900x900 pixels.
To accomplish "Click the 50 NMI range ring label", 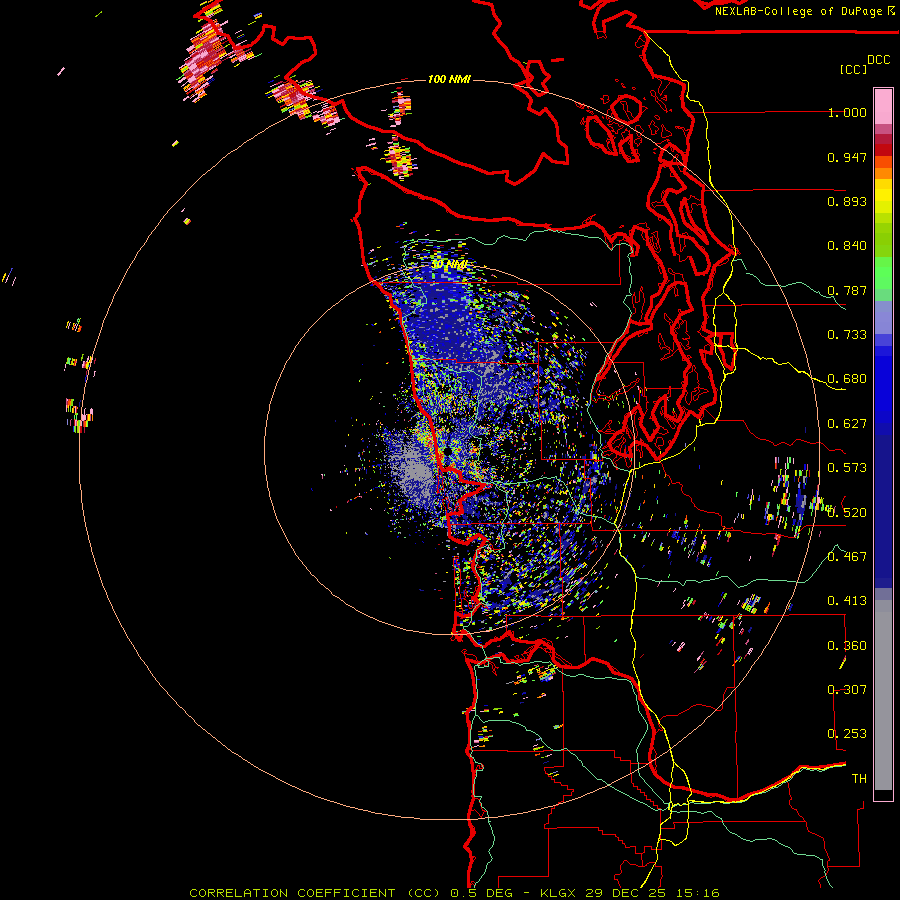I will 449,265.
